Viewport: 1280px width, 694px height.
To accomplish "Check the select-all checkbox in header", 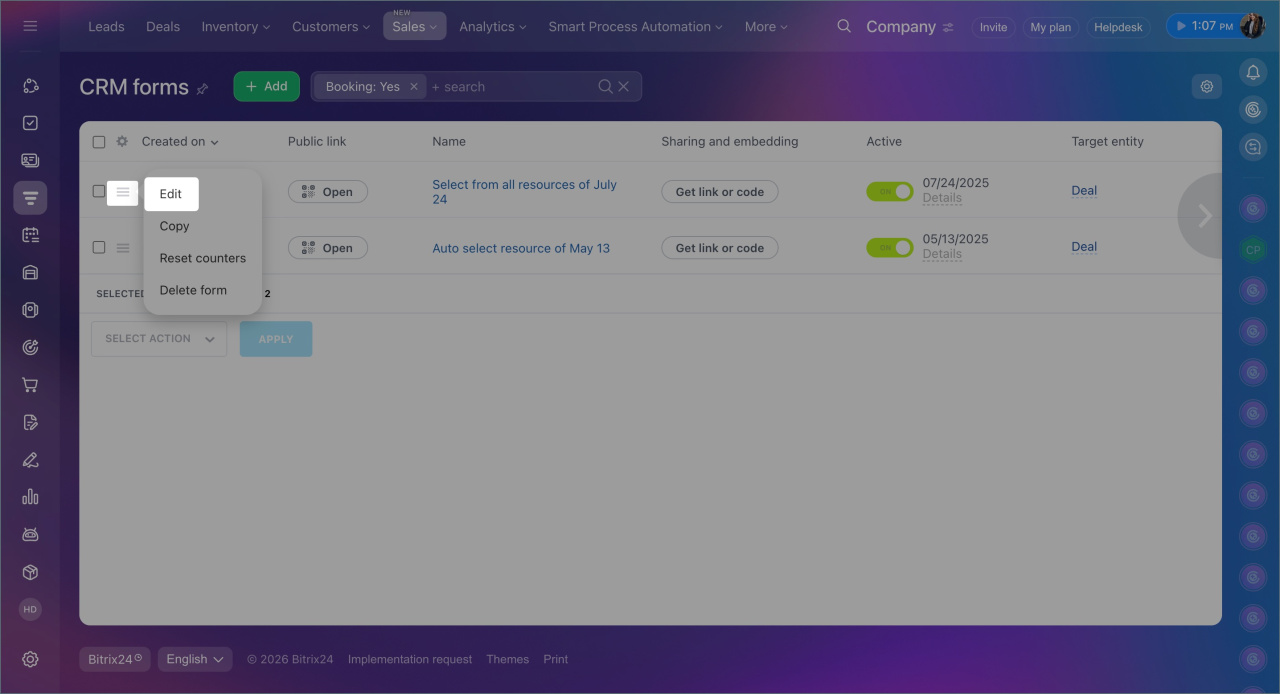I will pos(99,142).
